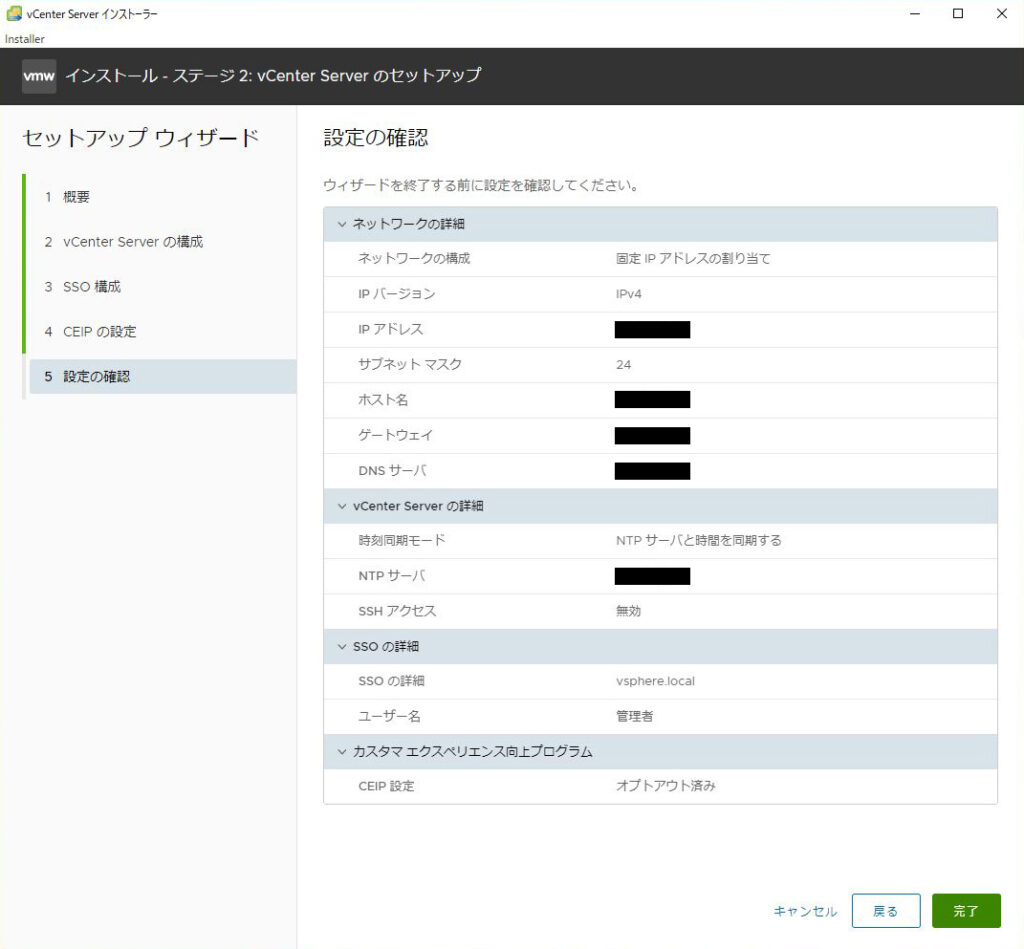Minimize the installer window

tap(915, 14)
